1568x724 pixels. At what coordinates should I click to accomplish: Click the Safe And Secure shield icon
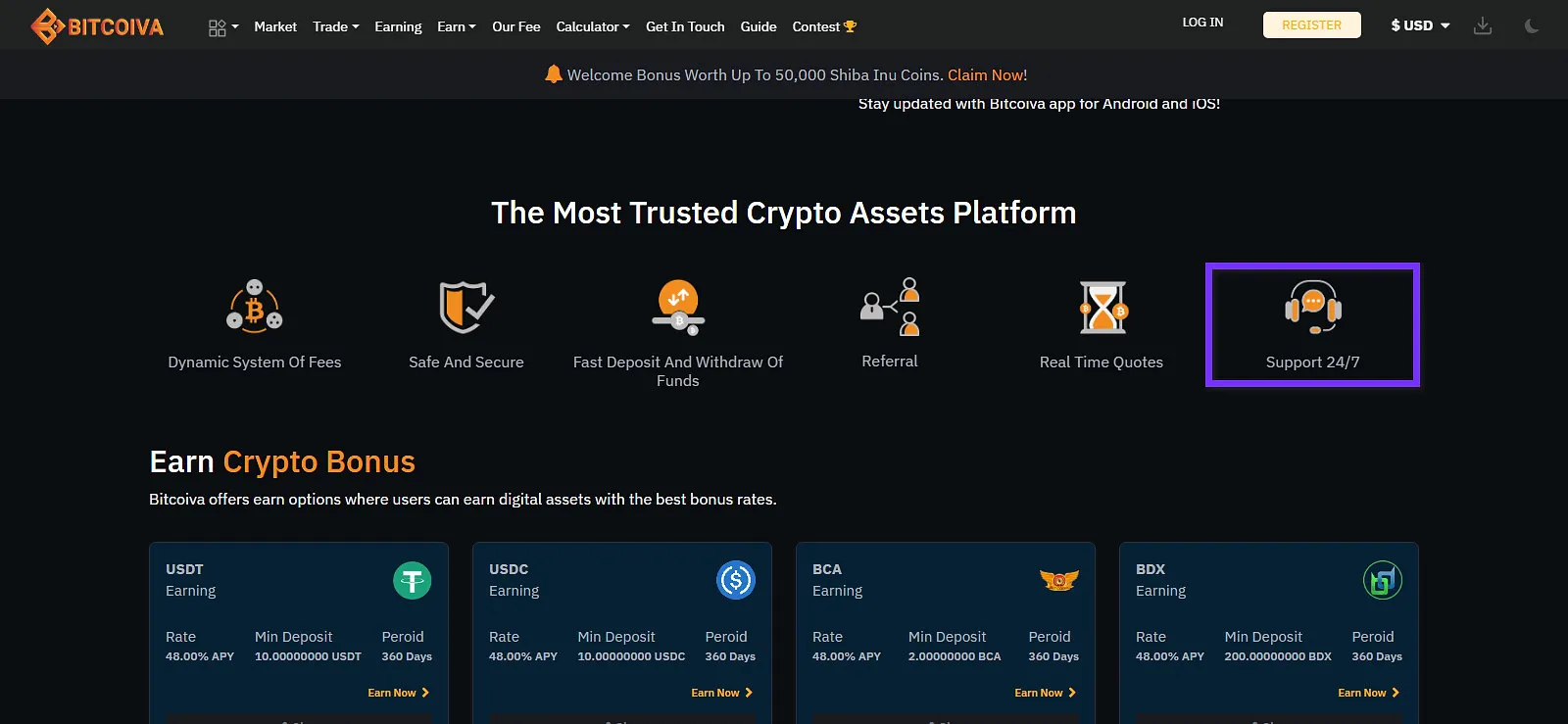tap(465, 307)
